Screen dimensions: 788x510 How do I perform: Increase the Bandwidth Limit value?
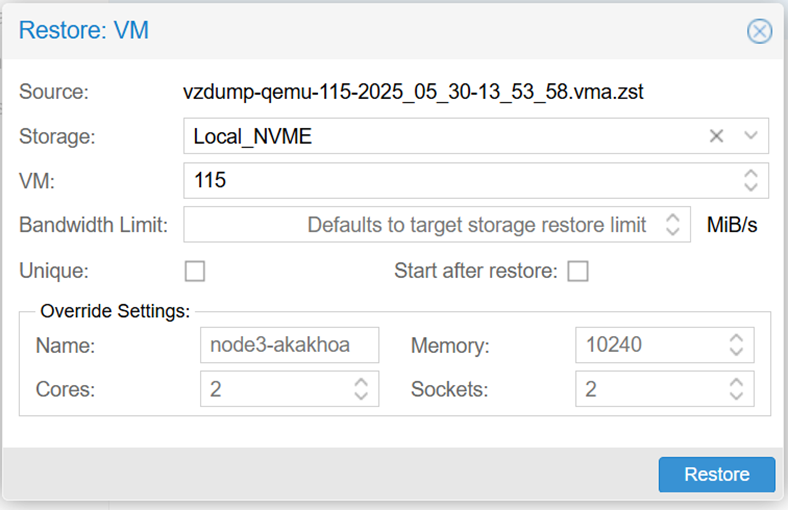pyautogui.click(x=673, y=218)
